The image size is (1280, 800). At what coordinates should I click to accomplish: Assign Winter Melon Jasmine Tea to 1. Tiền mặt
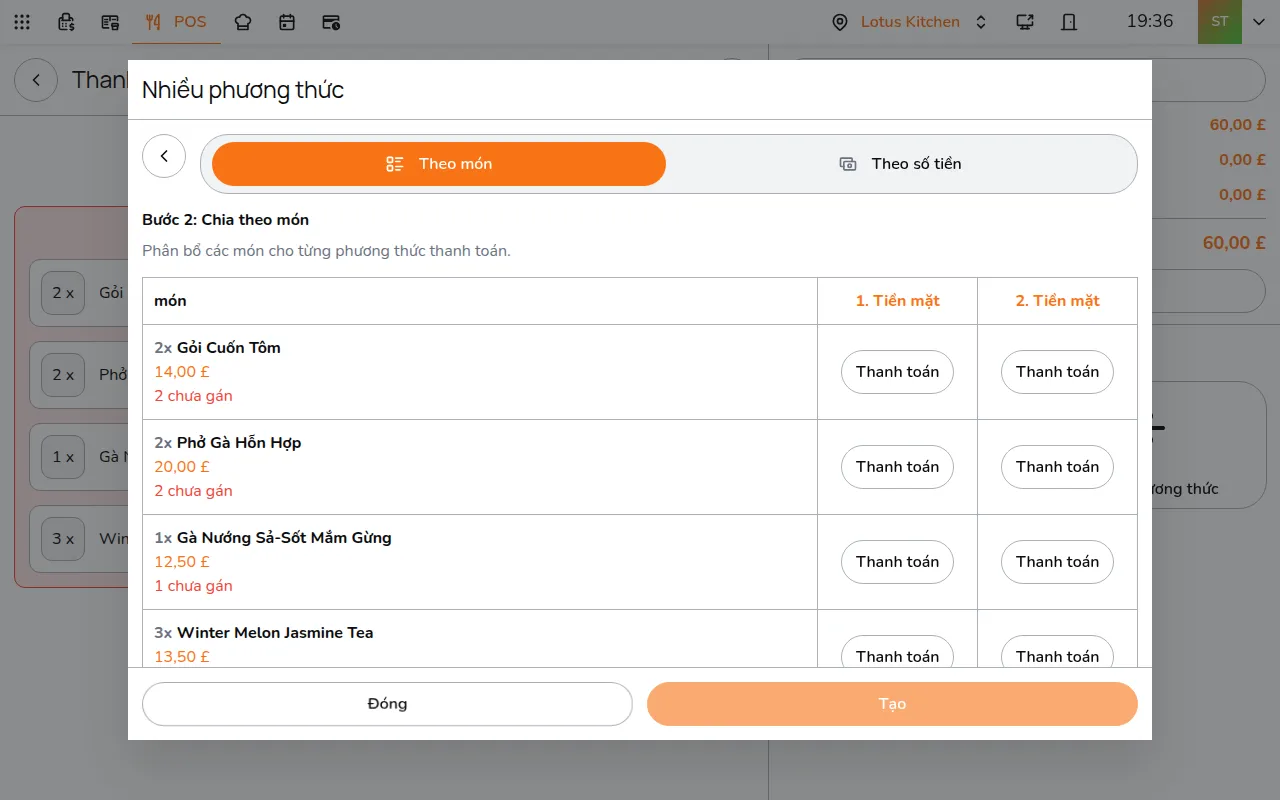tap(897, 652)
